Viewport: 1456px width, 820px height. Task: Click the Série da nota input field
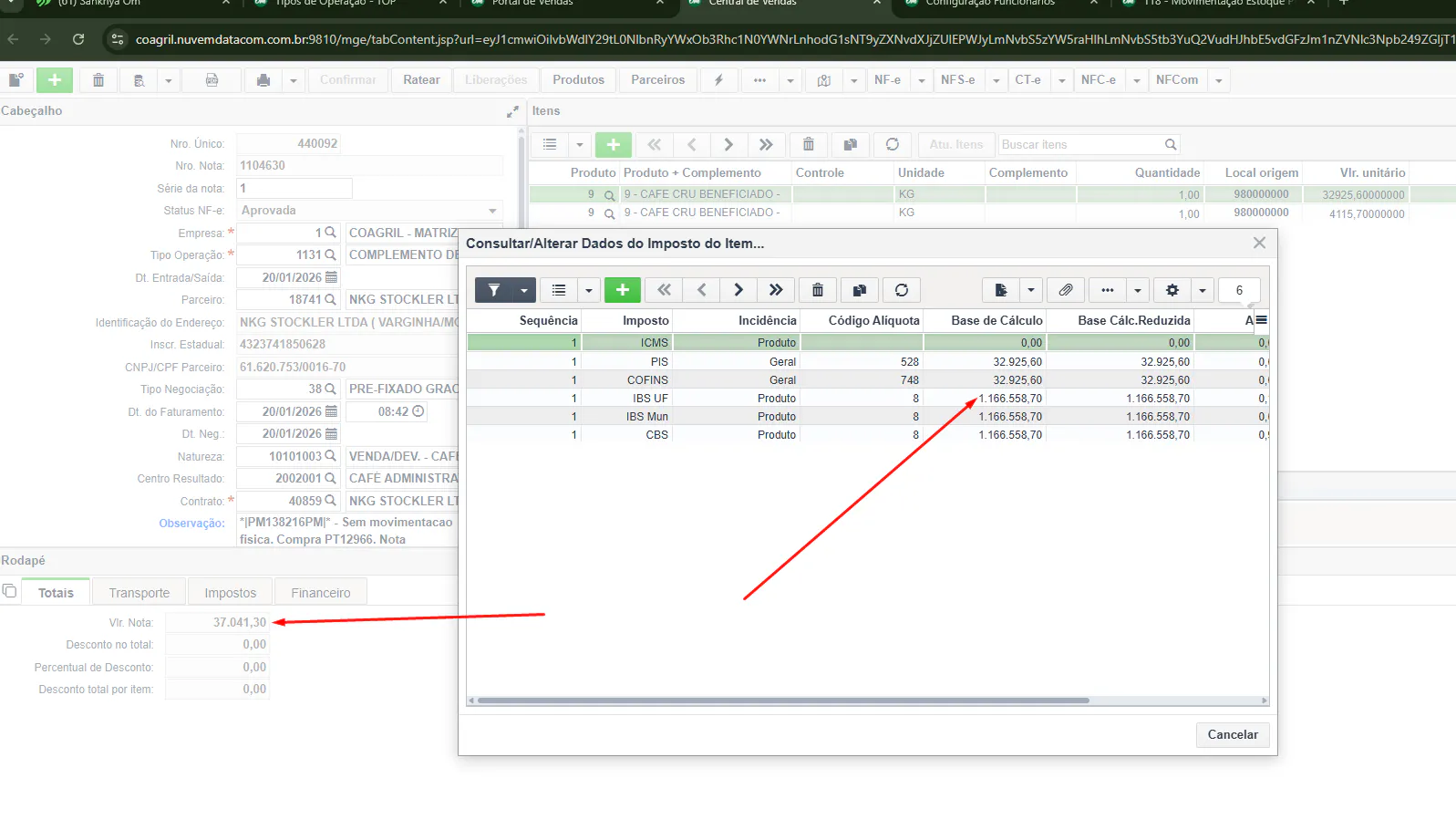point(294,188)
